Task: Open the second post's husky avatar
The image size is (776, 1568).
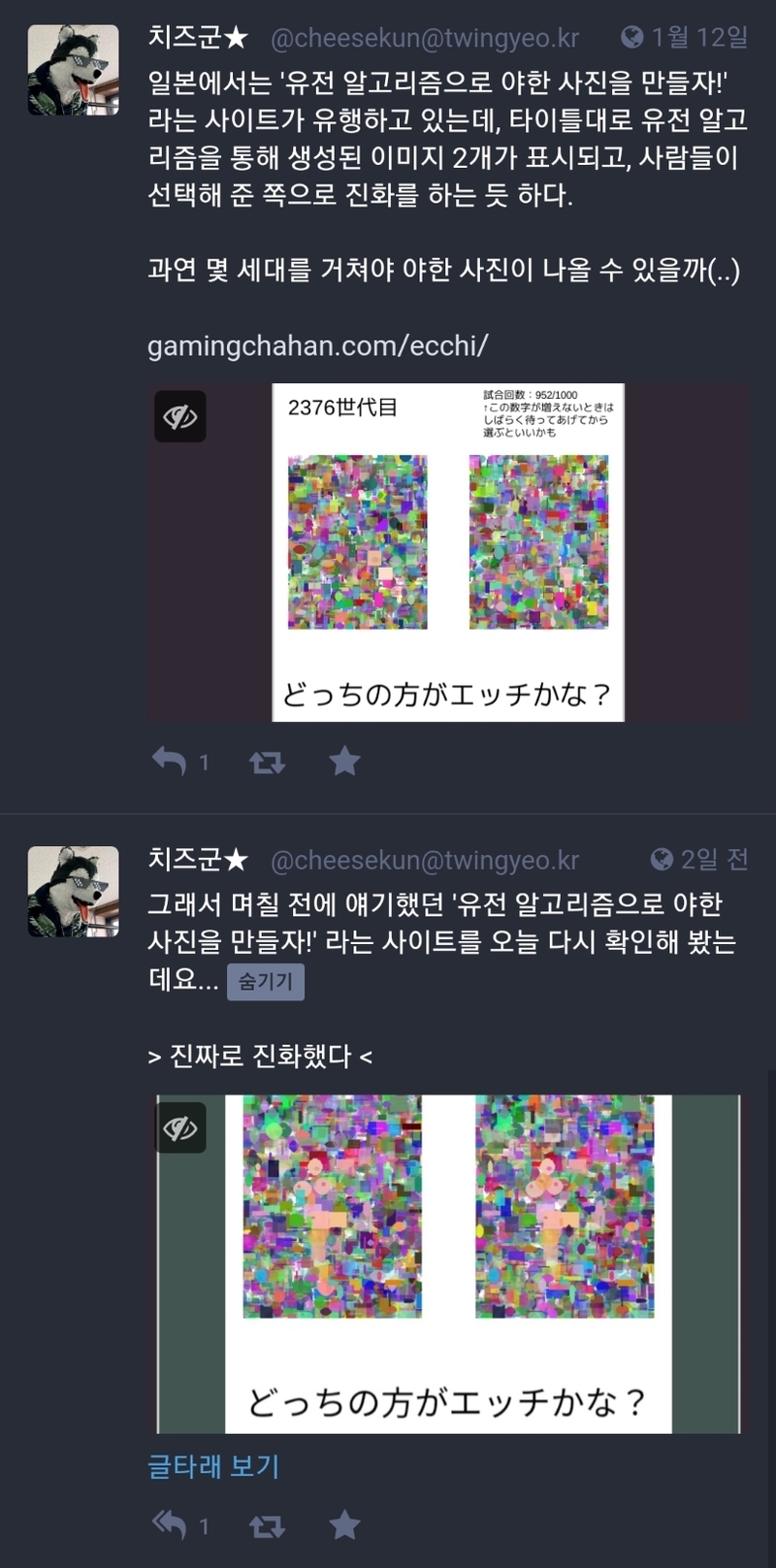Action: click(x=74, y=892)
